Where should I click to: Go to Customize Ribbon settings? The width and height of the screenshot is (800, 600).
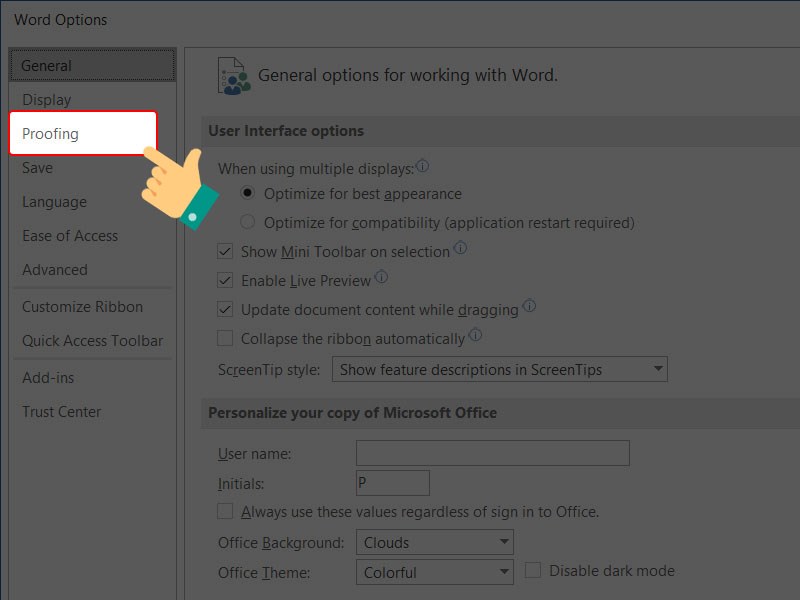click(82, 307)
